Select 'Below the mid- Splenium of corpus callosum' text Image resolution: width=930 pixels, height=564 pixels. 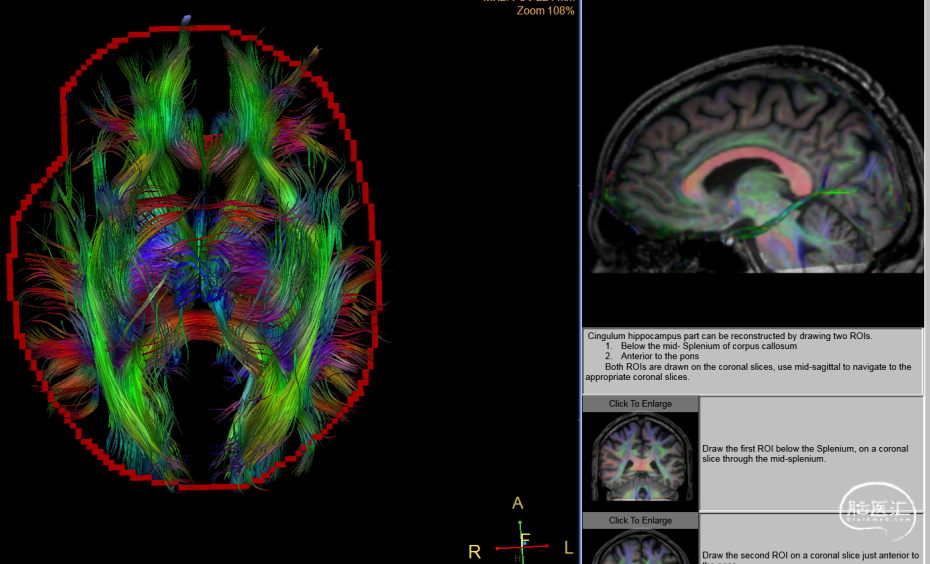point(709,346)
